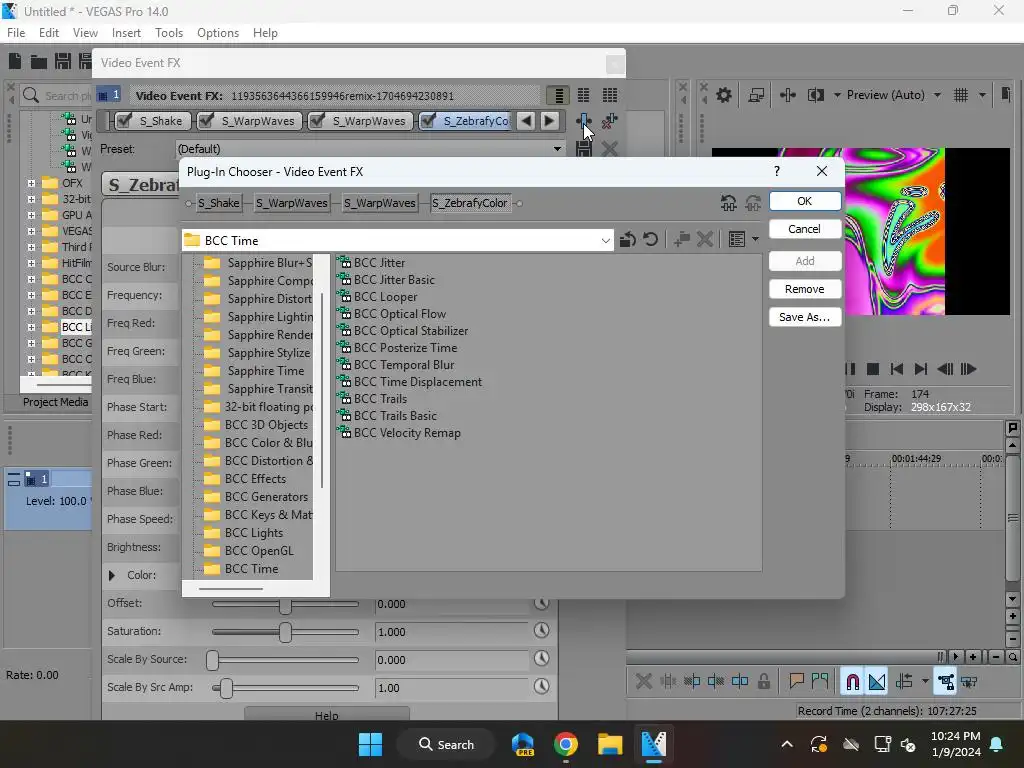Screen dimensions: 1024x768
Task: Click the Scale By Src Amp slider handle
Action: (x=226, y=688)
